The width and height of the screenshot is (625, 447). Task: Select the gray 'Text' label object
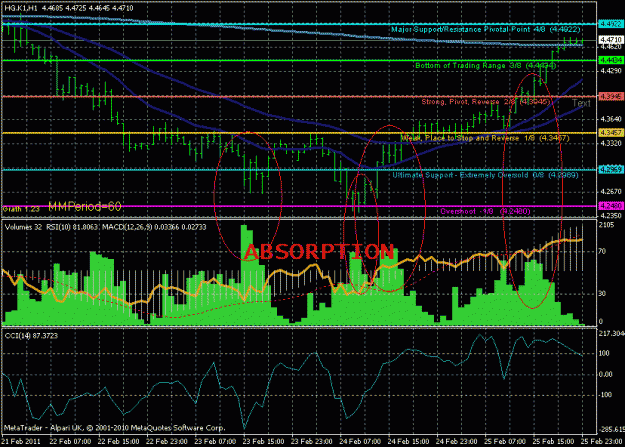581,103
